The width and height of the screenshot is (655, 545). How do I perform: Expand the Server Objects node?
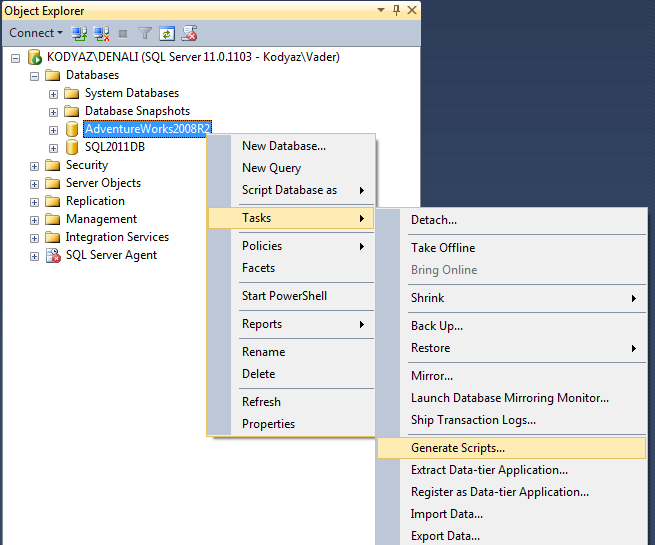tap(34, 184)
